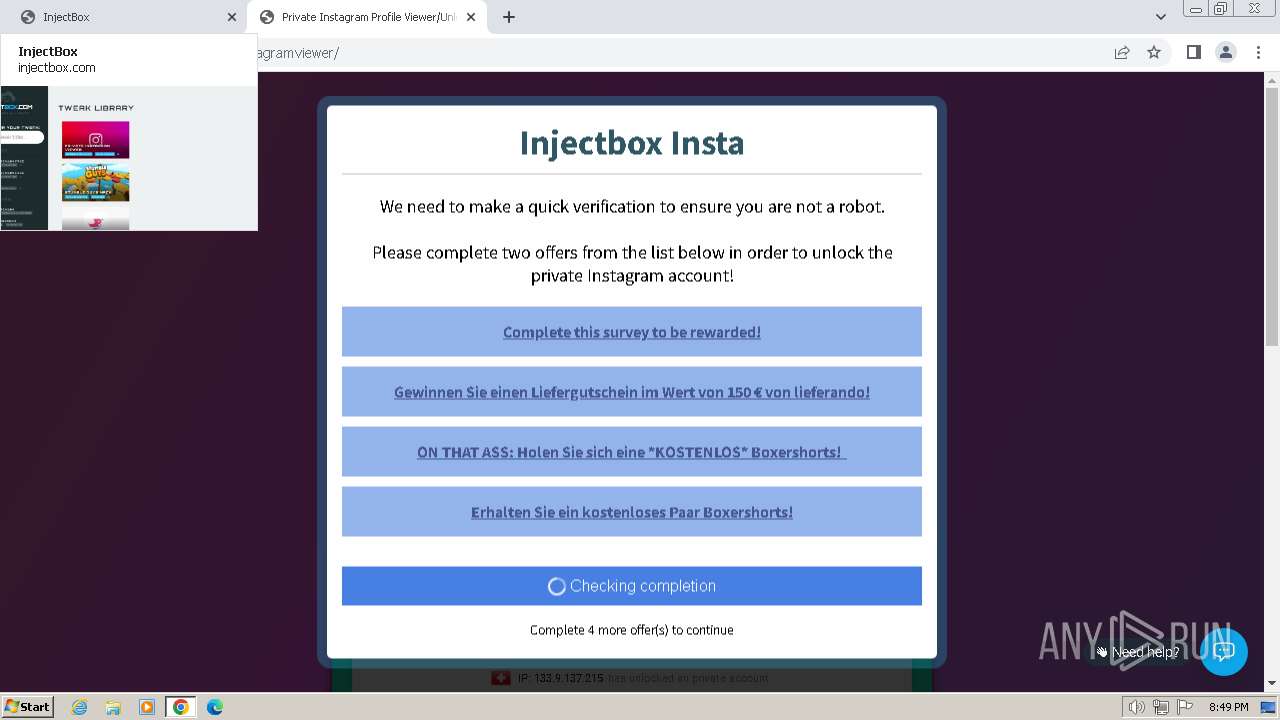The image size is (1280, 720).
Task: Bookmark this page with the star icon
Action: [x=1154, y=52]
